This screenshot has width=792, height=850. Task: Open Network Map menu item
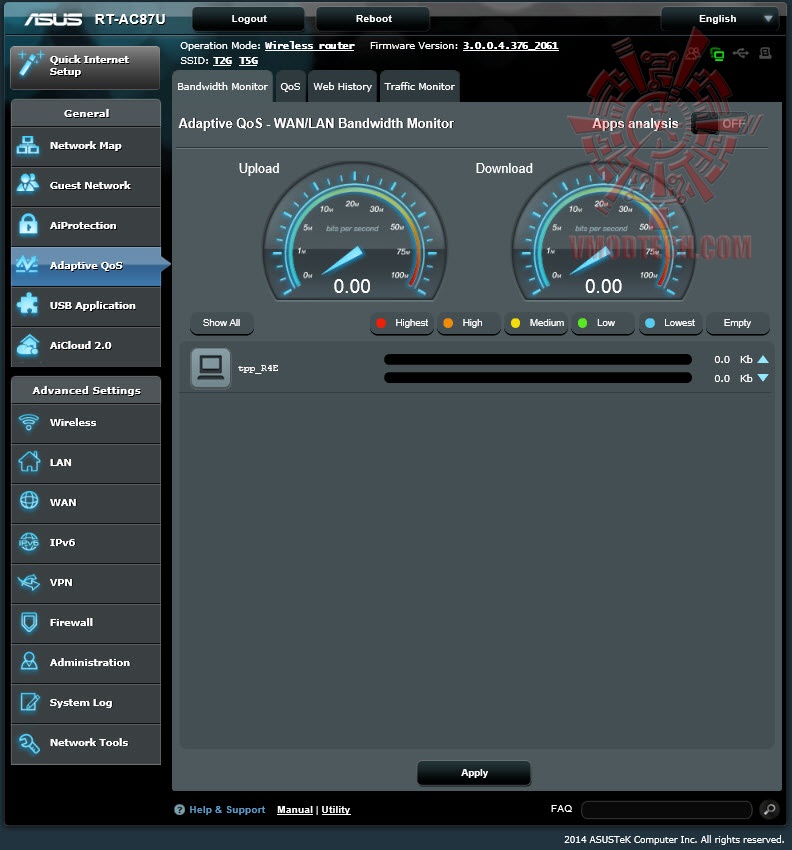pyautogui.click(x=86, y=145)
